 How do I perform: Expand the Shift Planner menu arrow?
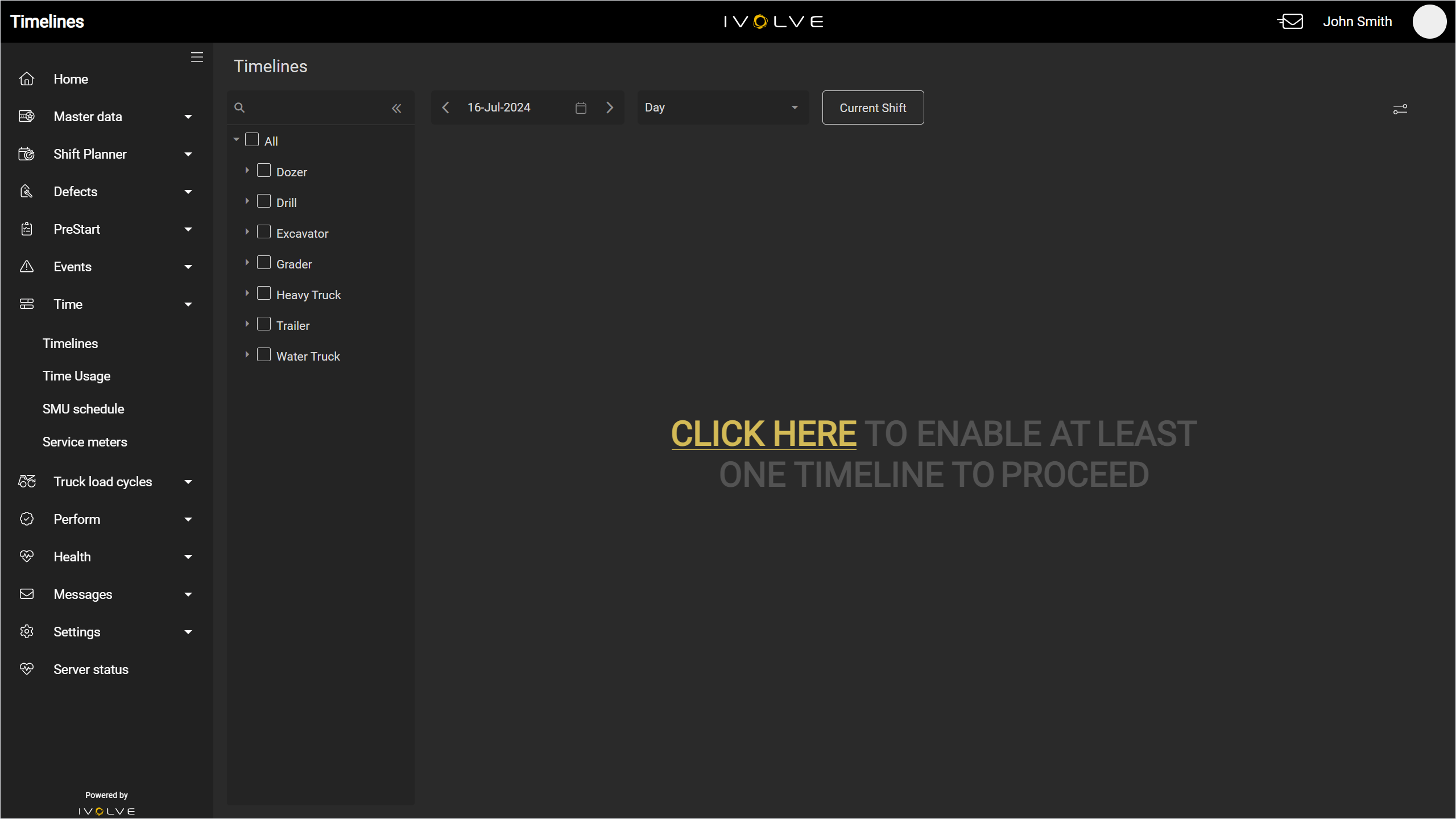[188, 155]
